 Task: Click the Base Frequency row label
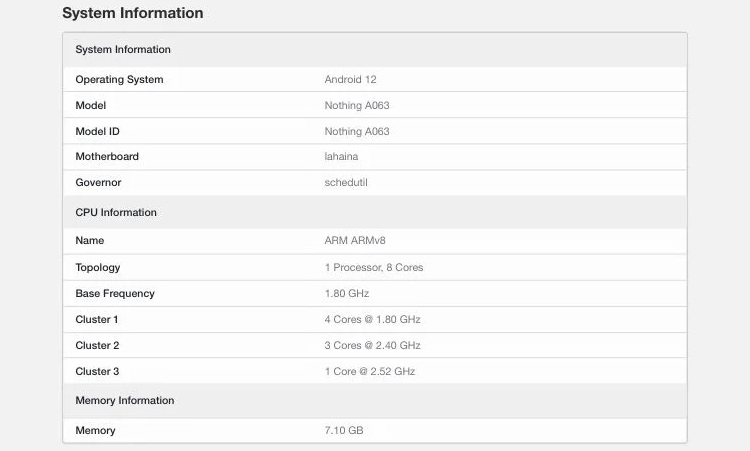115,294
